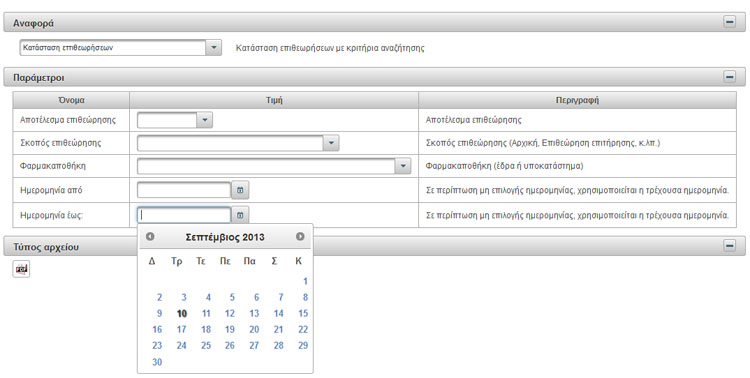Select day 27 in the calendar
Viewport: 750px width, 378px height.
254,345
